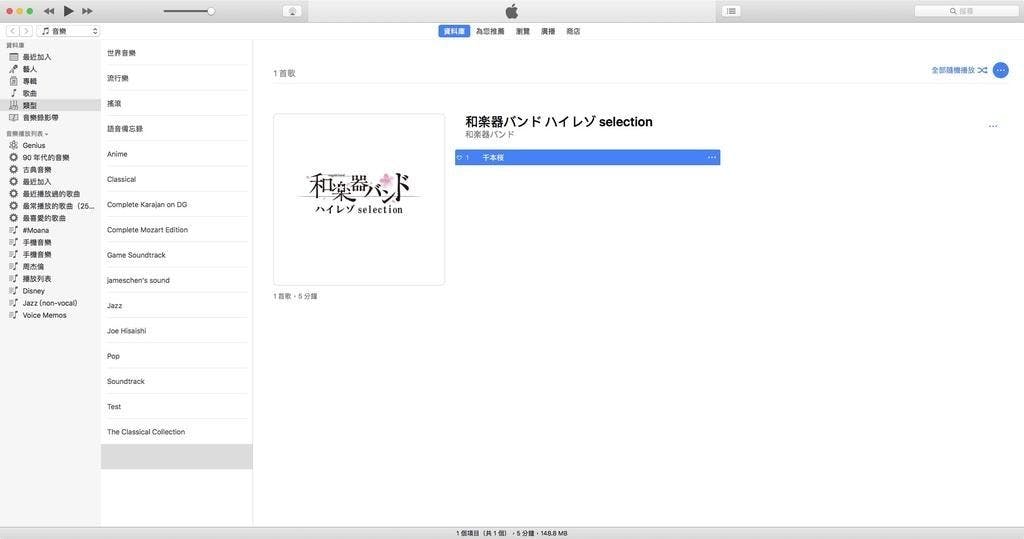Click the 和楽器バンド artist name link
The width and height of the screenshot is (1024, 539).
pyautogui.click(x=489, y=135)
